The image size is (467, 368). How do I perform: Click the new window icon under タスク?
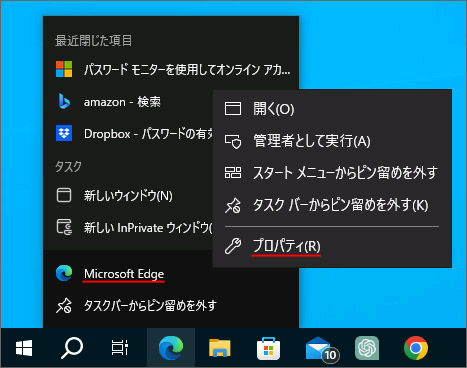click(64, 195)
